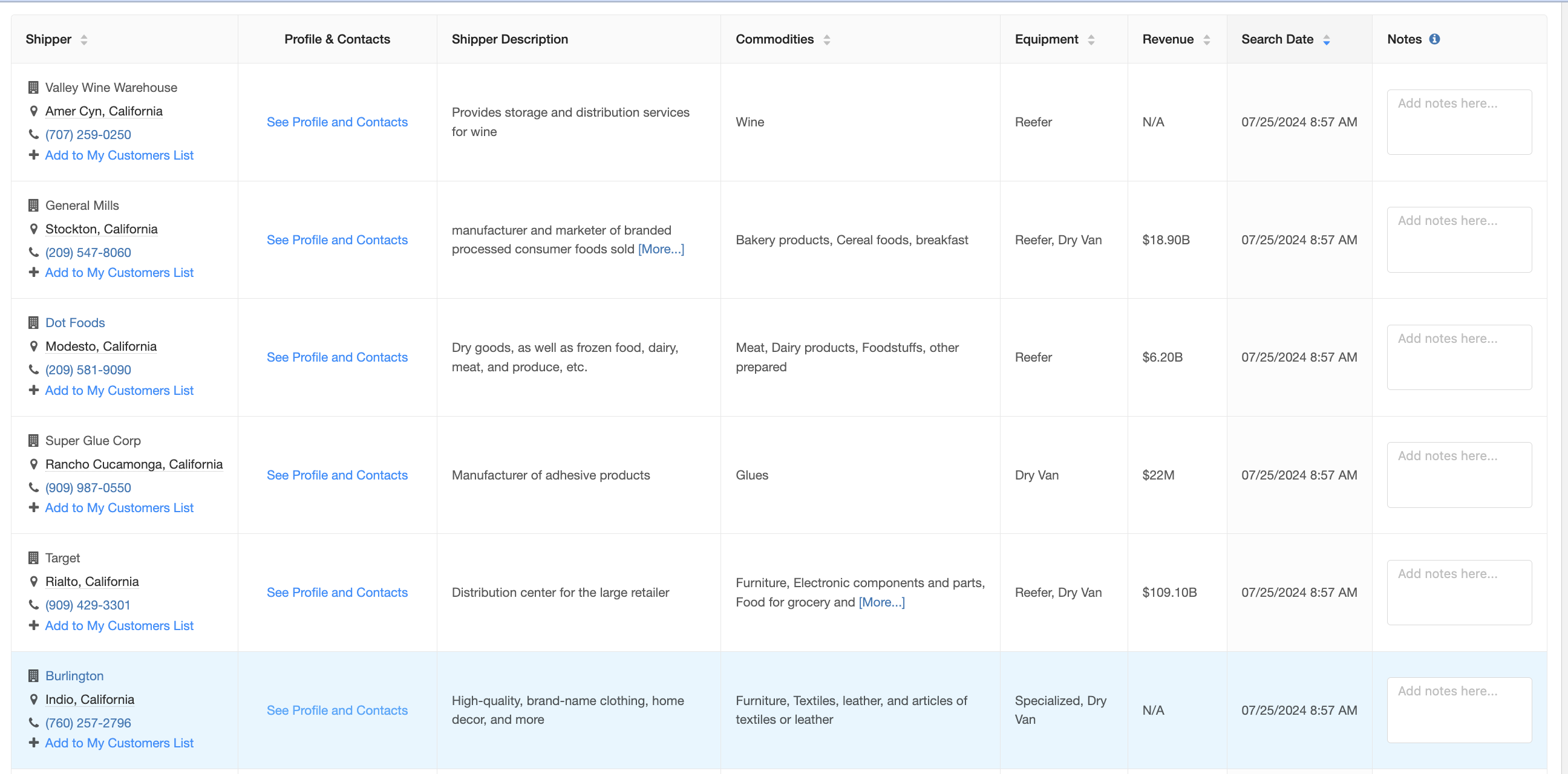Click notes field for Super Glue Corp
Viewport: 1568px width, 774px height.
[1459, 475]
